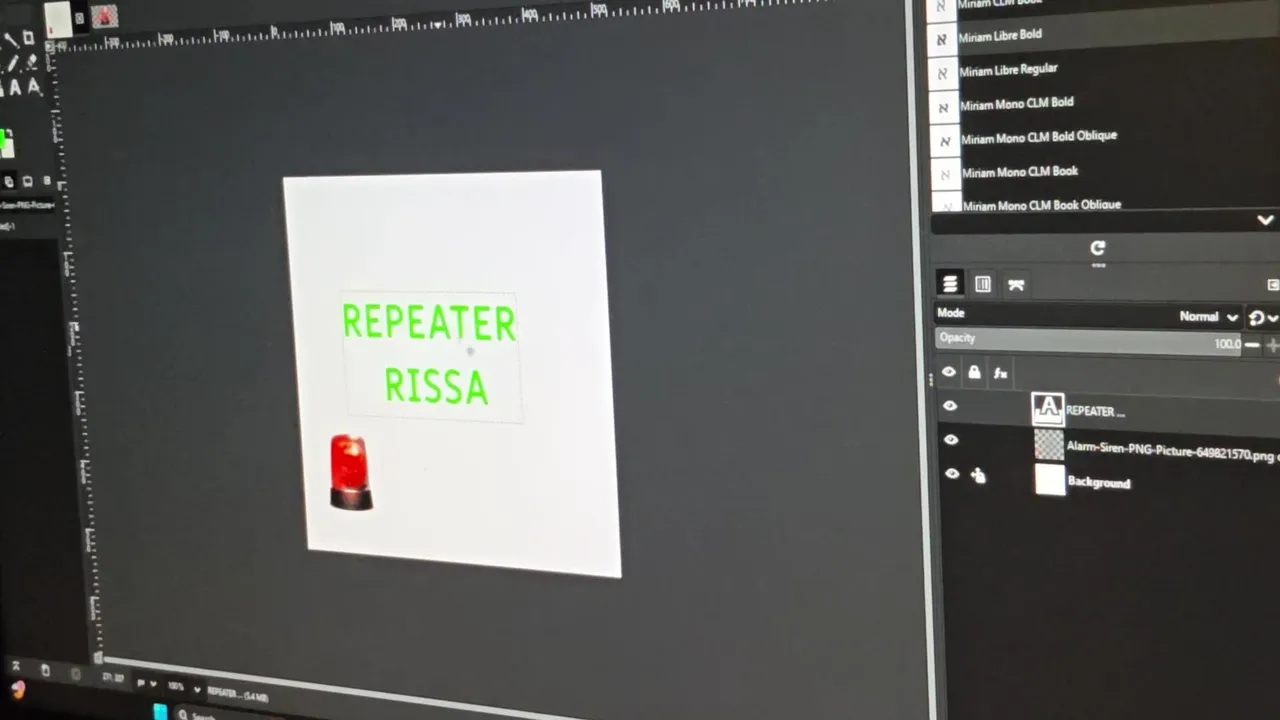Choose the Miriam Libre Regular font
1280x720 pixels.
pyautogui.click(x=1008, y=70)
